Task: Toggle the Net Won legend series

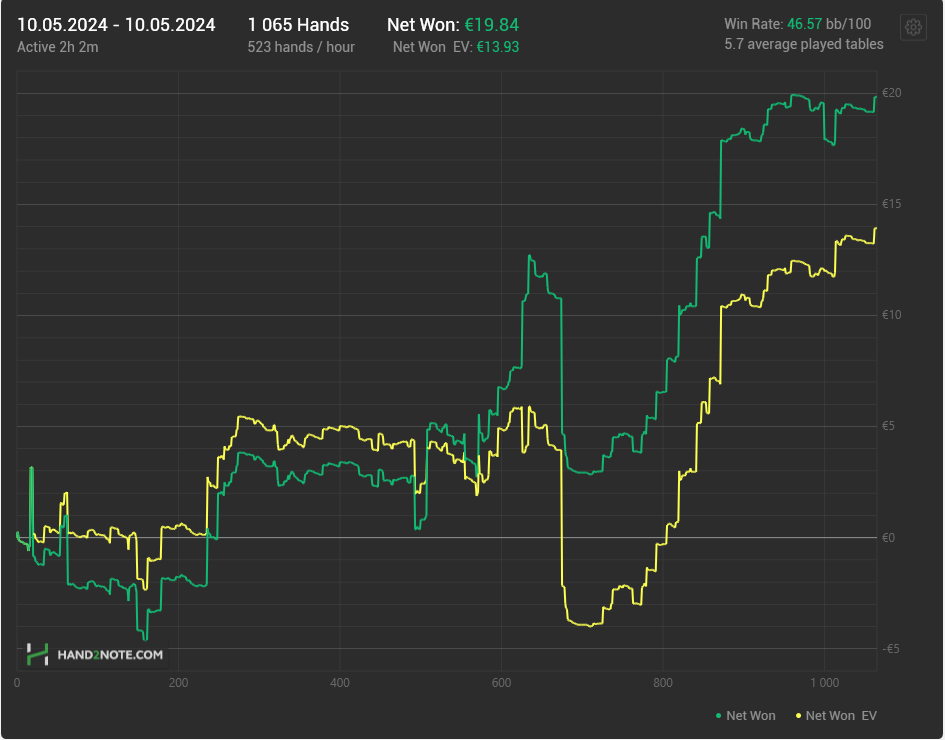Action: [x=746, y=715]
